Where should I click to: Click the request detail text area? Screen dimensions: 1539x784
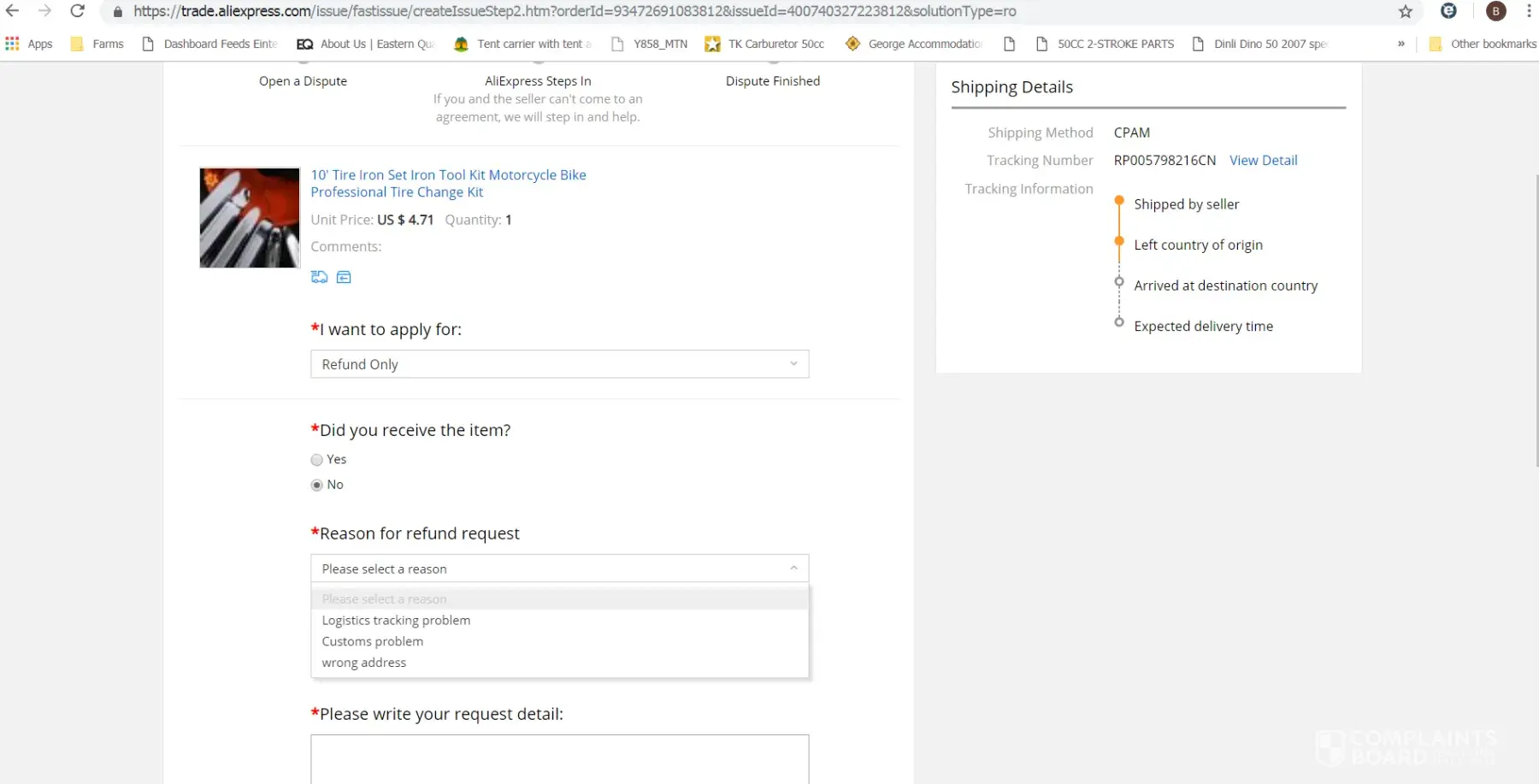(559, 758)
